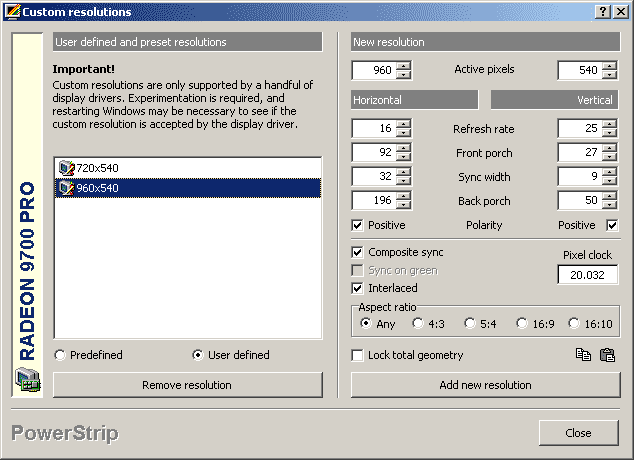Click the context help question mark button

pyautogui.click(x=602, y=11)
